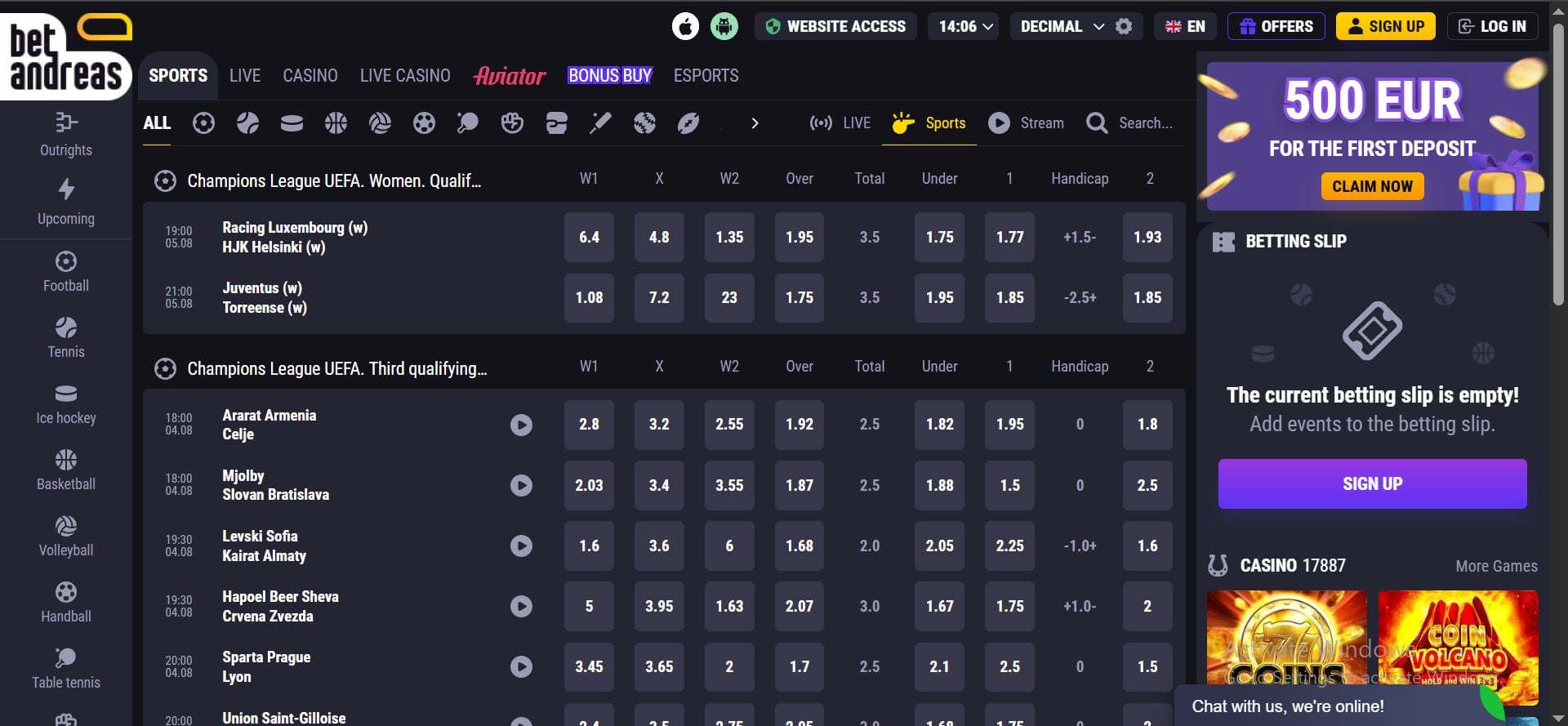1568x726 pixels.
Task: Open Volleyball in the left sidebar
Action: click(66, 537)
